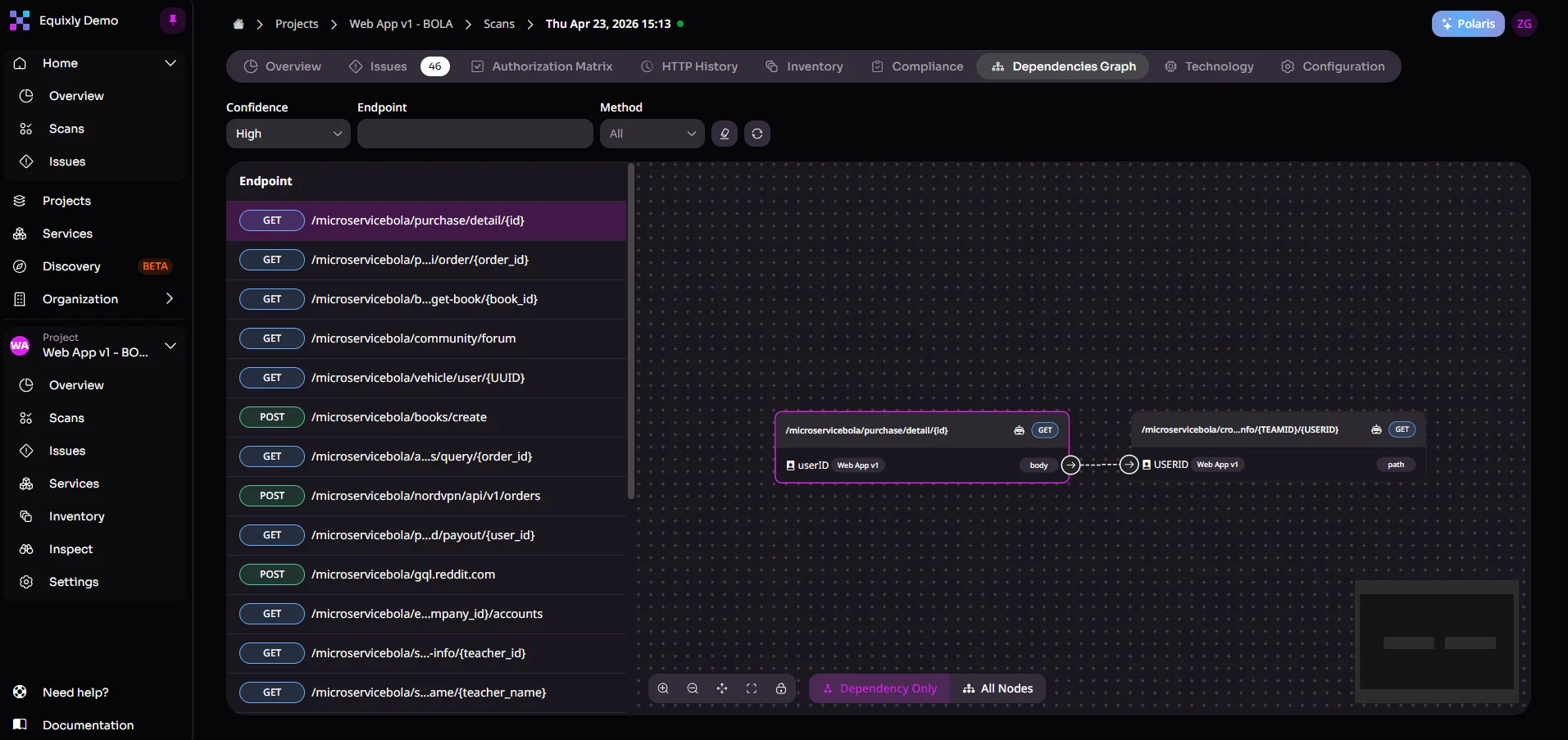Click Web App v1 - BOLA breadcrumb link
Screen dimensions: 1568x740
401,24
